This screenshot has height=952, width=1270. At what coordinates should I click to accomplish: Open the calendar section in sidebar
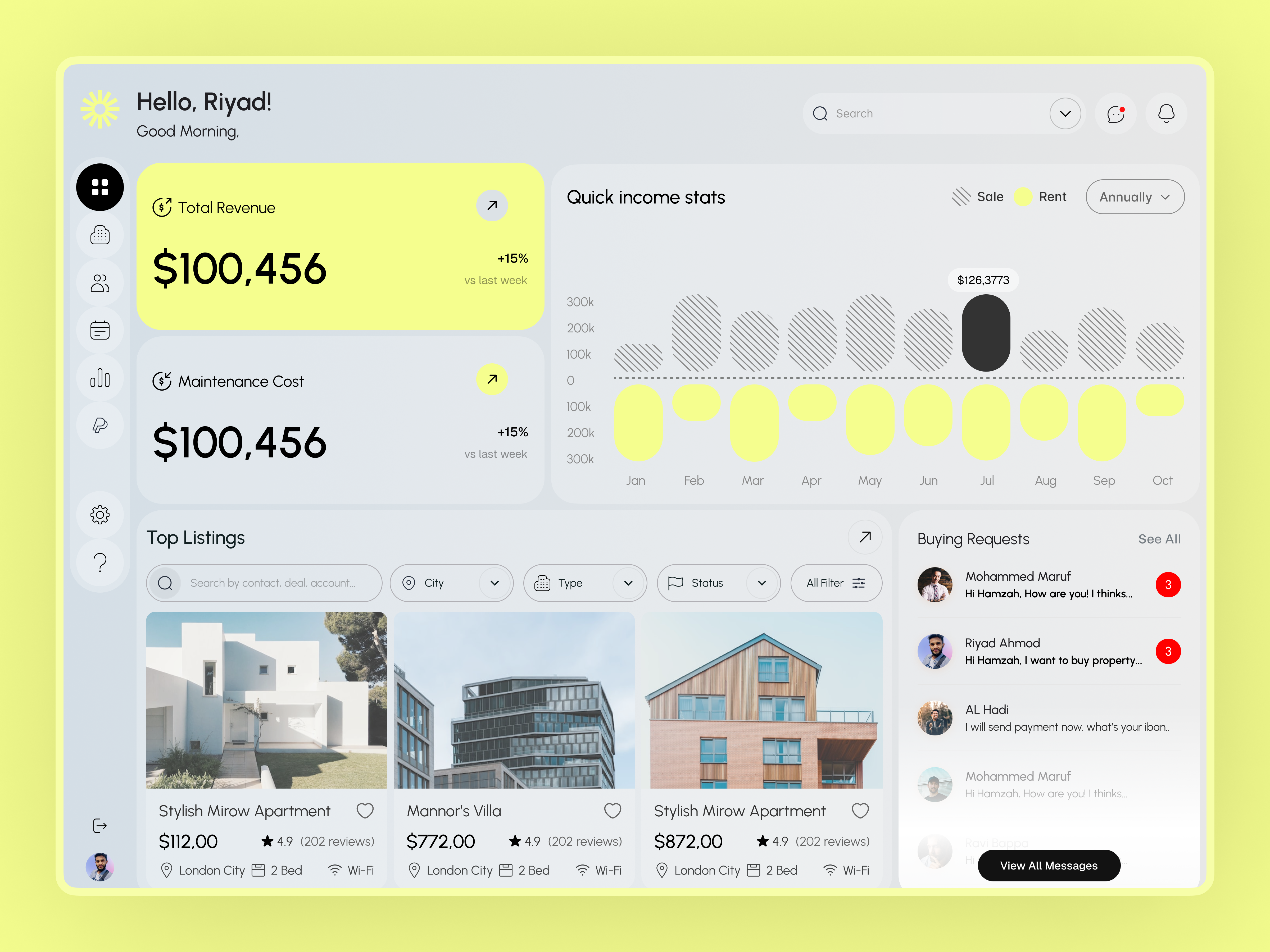click(x=100, y=330)
